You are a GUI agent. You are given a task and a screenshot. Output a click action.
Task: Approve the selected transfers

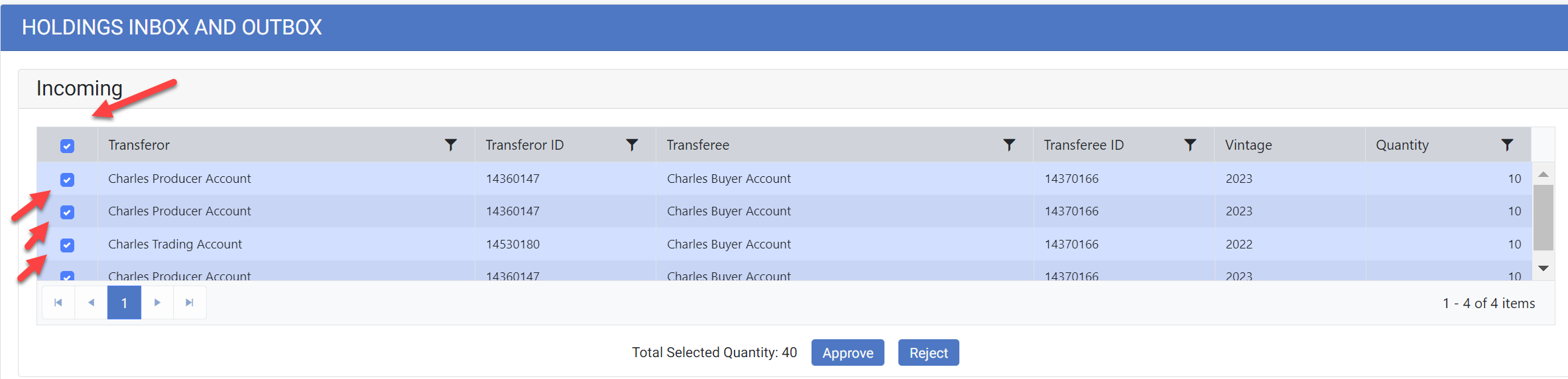pos(847,352)
